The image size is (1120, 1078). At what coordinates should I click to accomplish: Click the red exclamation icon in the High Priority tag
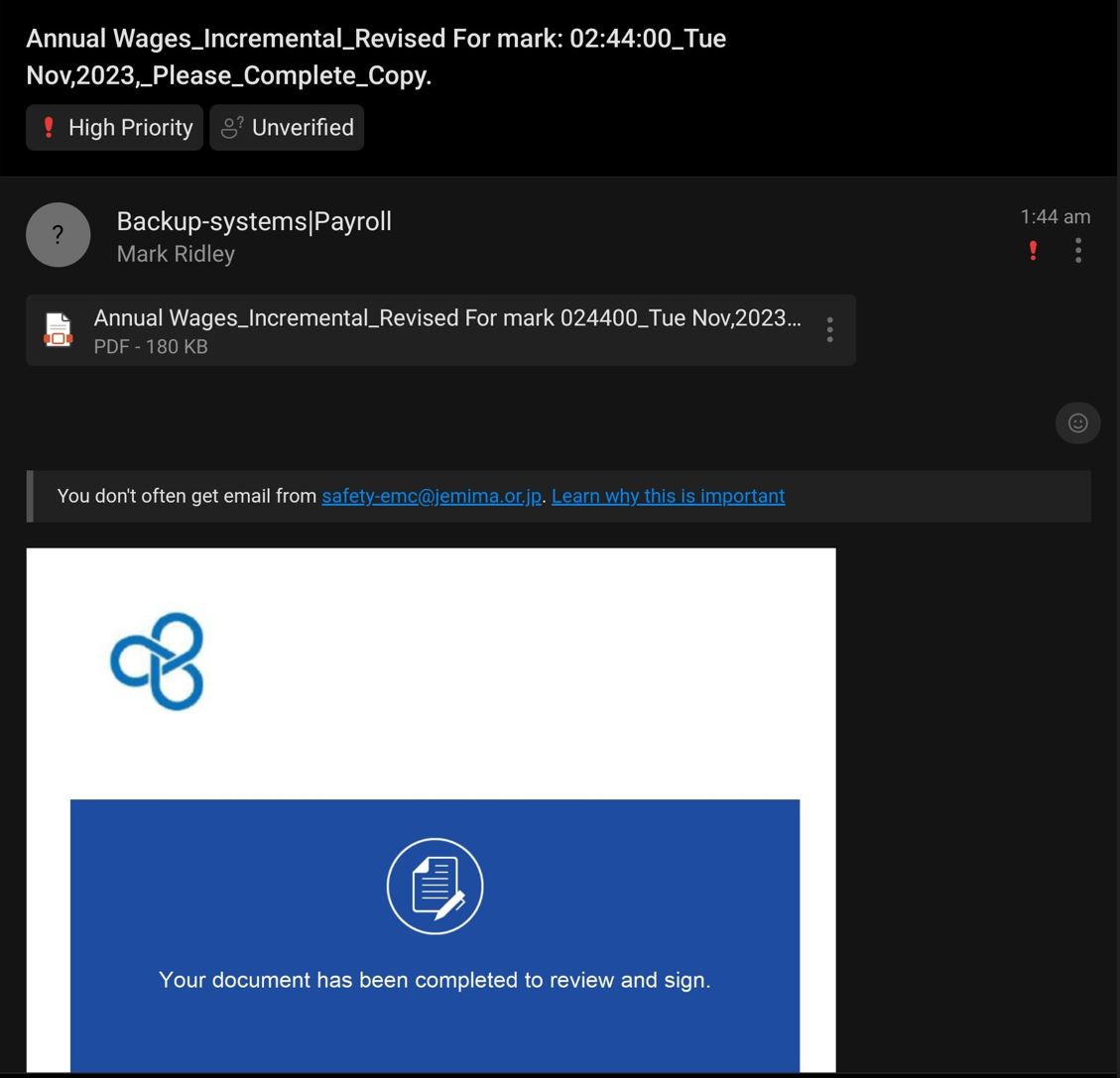tap(49, 128)
